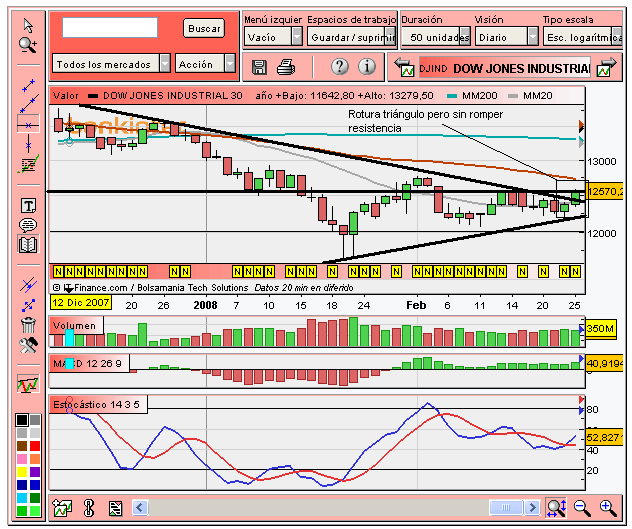Activate the magnifier zoom tool
This screenshot has height=529, width=632.
pyautogui.click(x=28, y=45)
